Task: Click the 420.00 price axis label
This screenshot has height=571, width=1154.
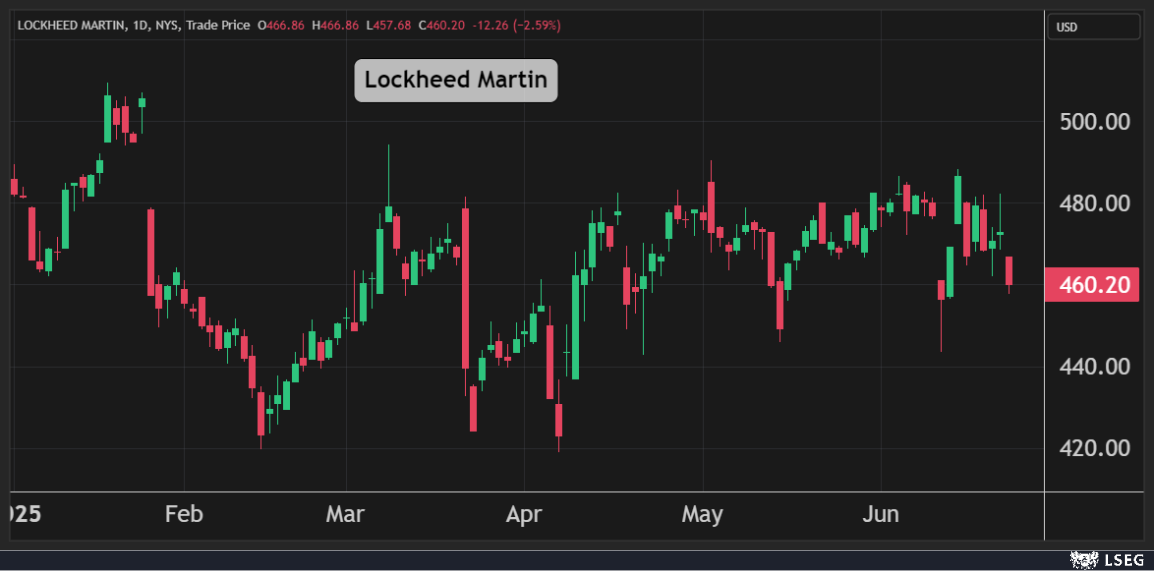Action: 1094,448
